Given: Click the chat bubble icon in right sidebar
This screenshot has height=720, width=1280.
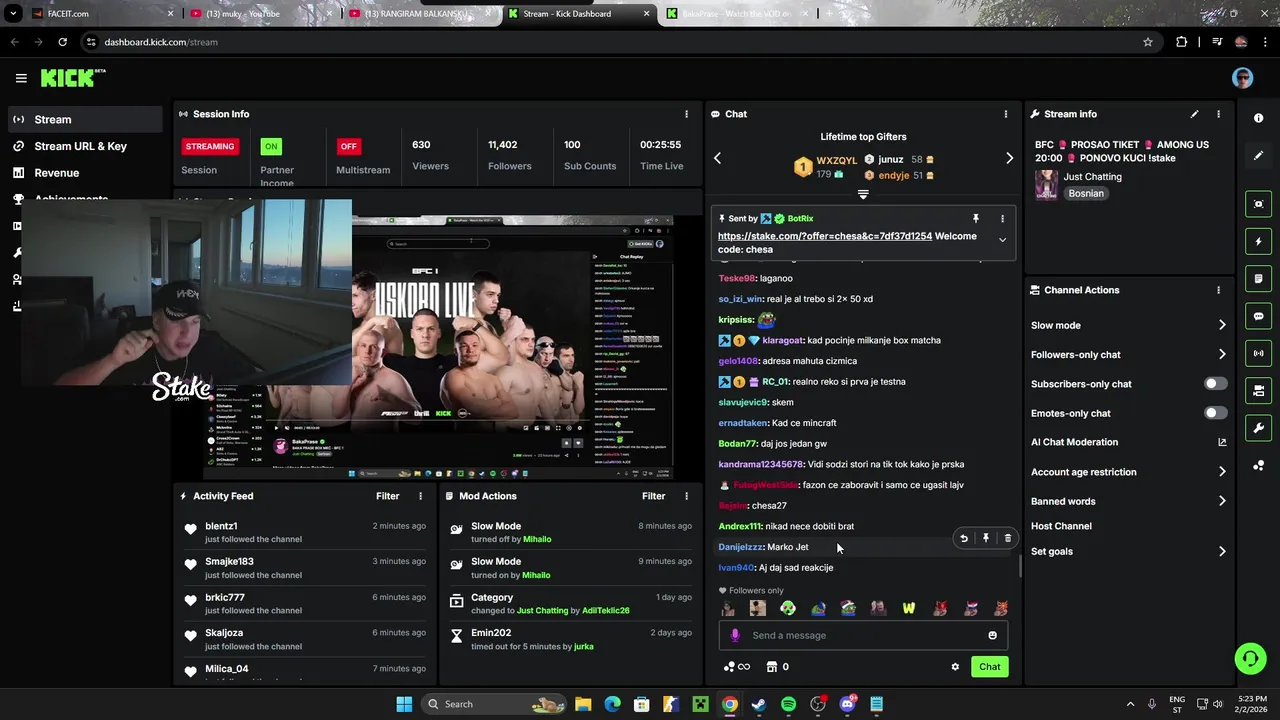Looking at the screenshot, I should click(x=1258, y=316).
